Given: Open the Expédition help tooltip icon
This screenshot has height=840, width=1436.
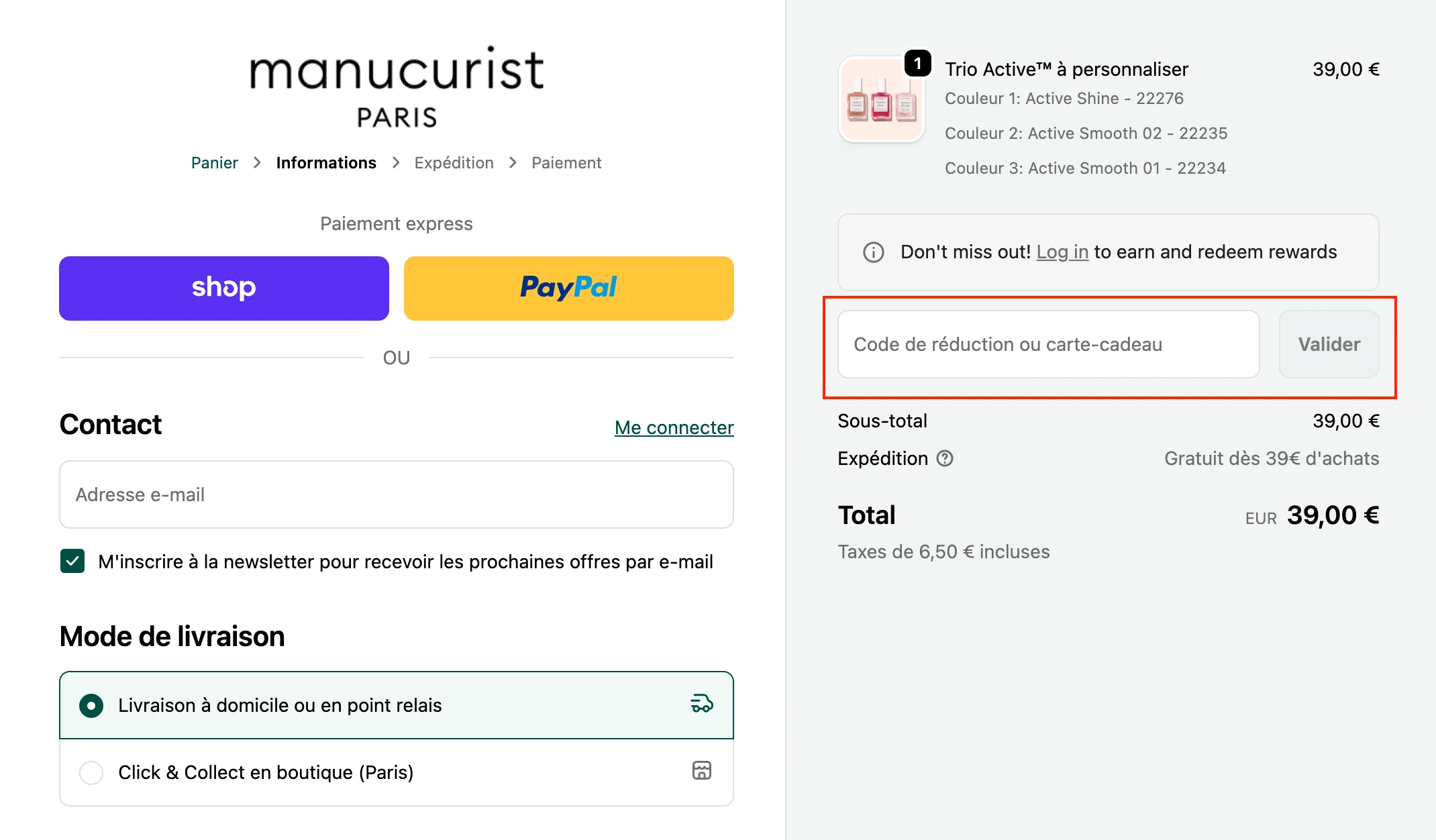Looking at the screenshot, I should 945,458.
